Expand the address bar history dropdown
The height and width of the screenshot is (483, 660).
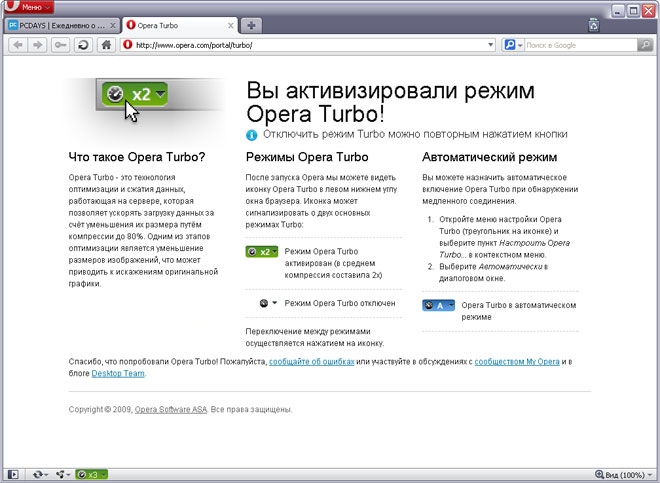490,45
